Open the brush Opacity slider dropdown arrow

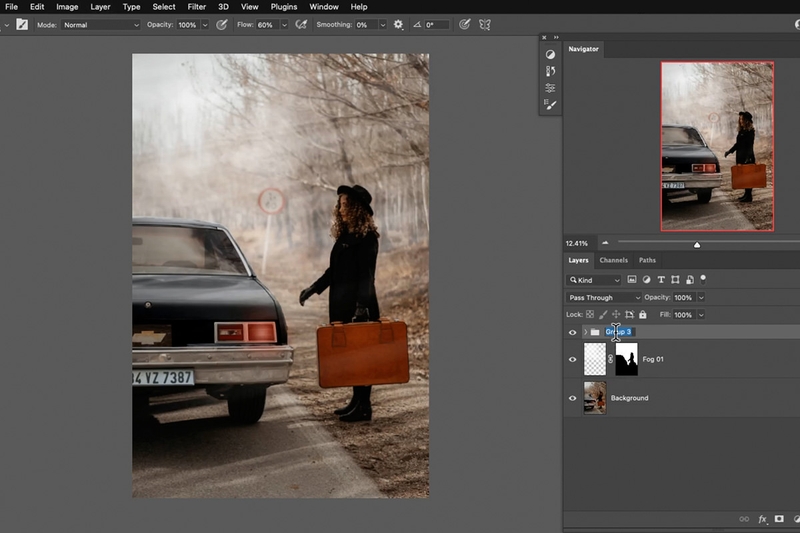pyautogui.click(x=205, y=25)
